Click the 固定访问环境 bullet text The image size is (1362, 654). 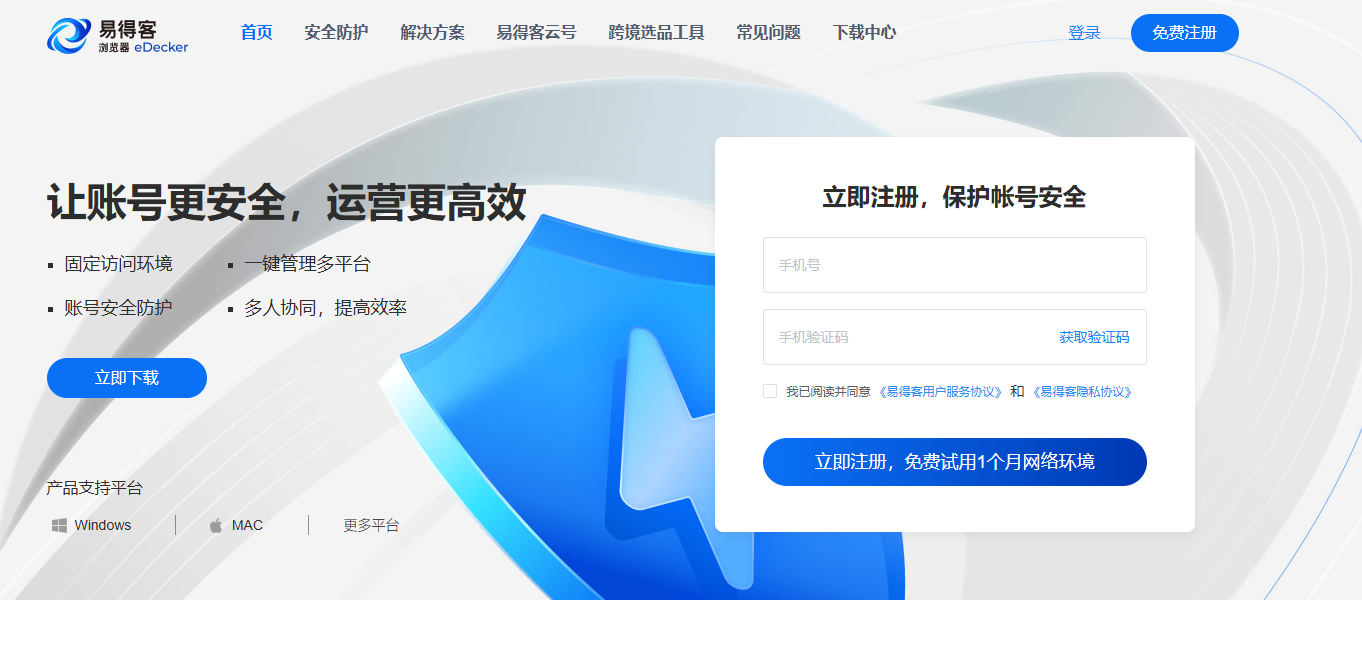[x=119, y=264]
